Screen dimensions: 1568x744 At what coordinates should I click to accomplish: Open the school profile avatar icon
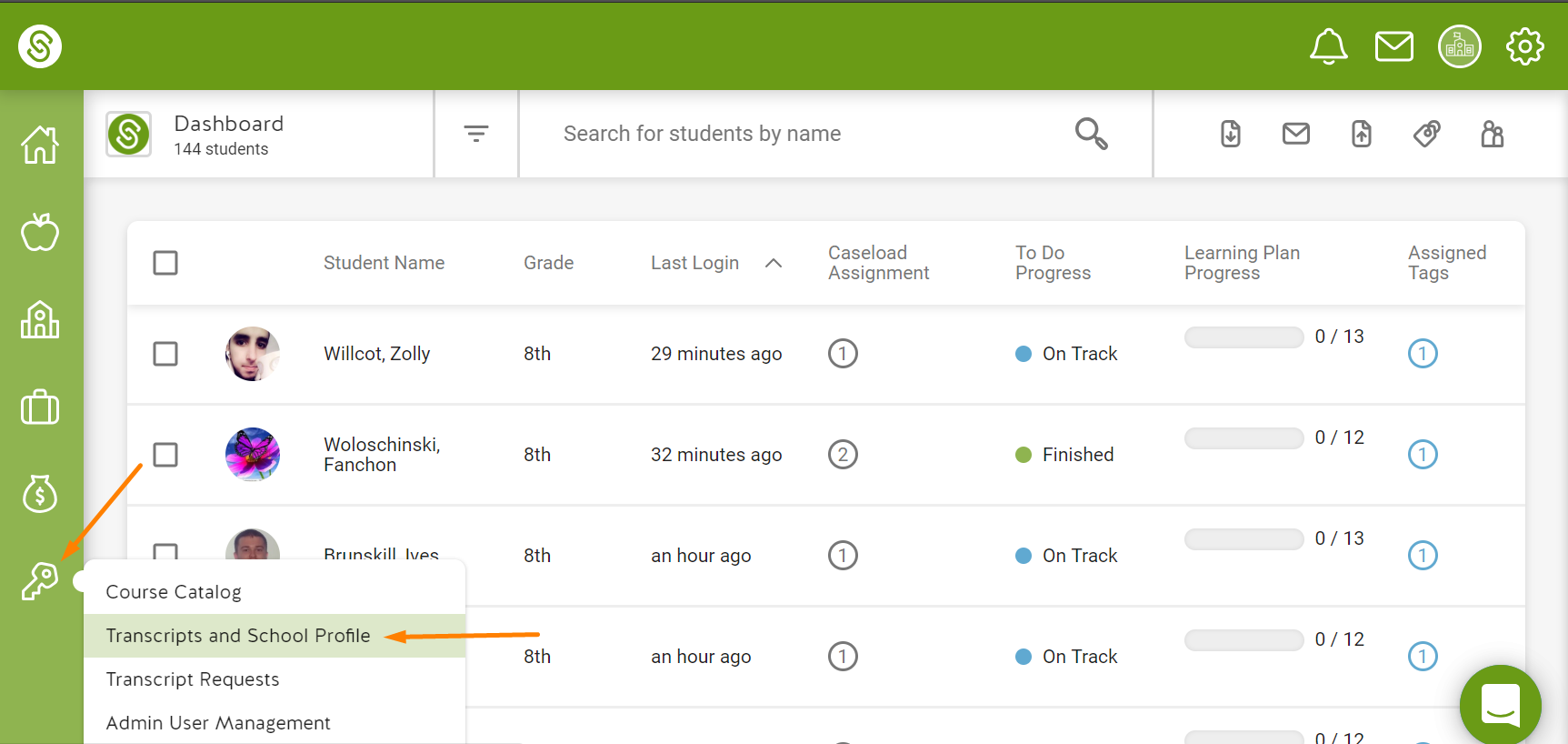point(1459,46)
